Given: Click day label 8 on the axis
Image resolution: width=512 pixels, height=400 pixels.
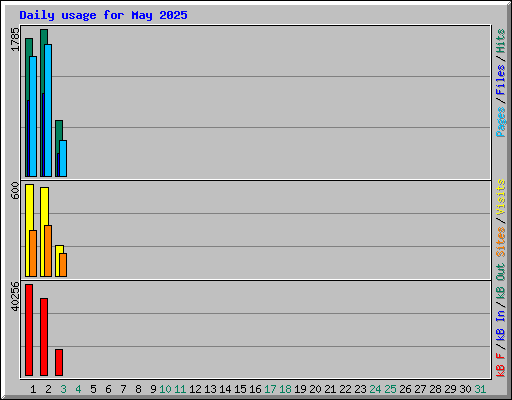Looking at the screenshot, I should [x=138, y=389].
